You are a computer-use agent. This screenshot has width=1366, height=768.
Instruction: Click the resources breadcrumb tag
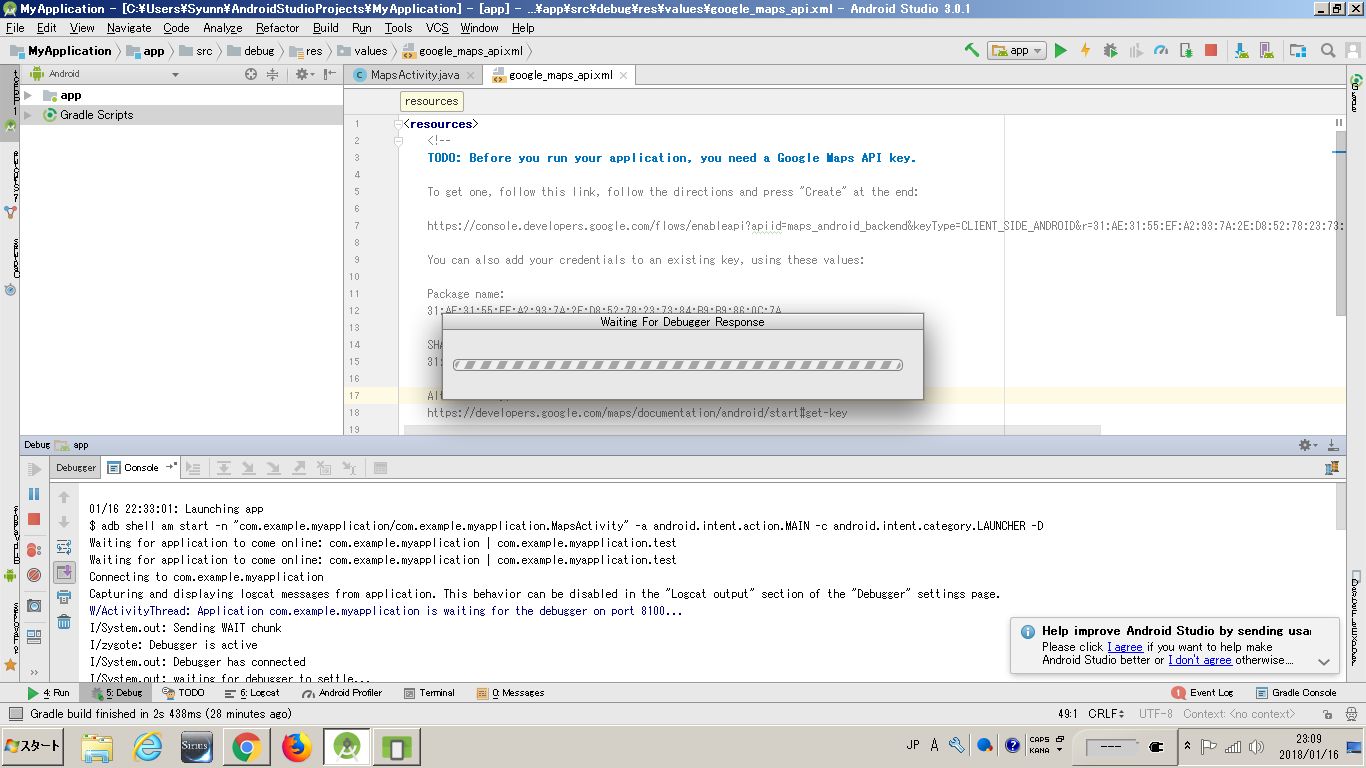point(432,101)
